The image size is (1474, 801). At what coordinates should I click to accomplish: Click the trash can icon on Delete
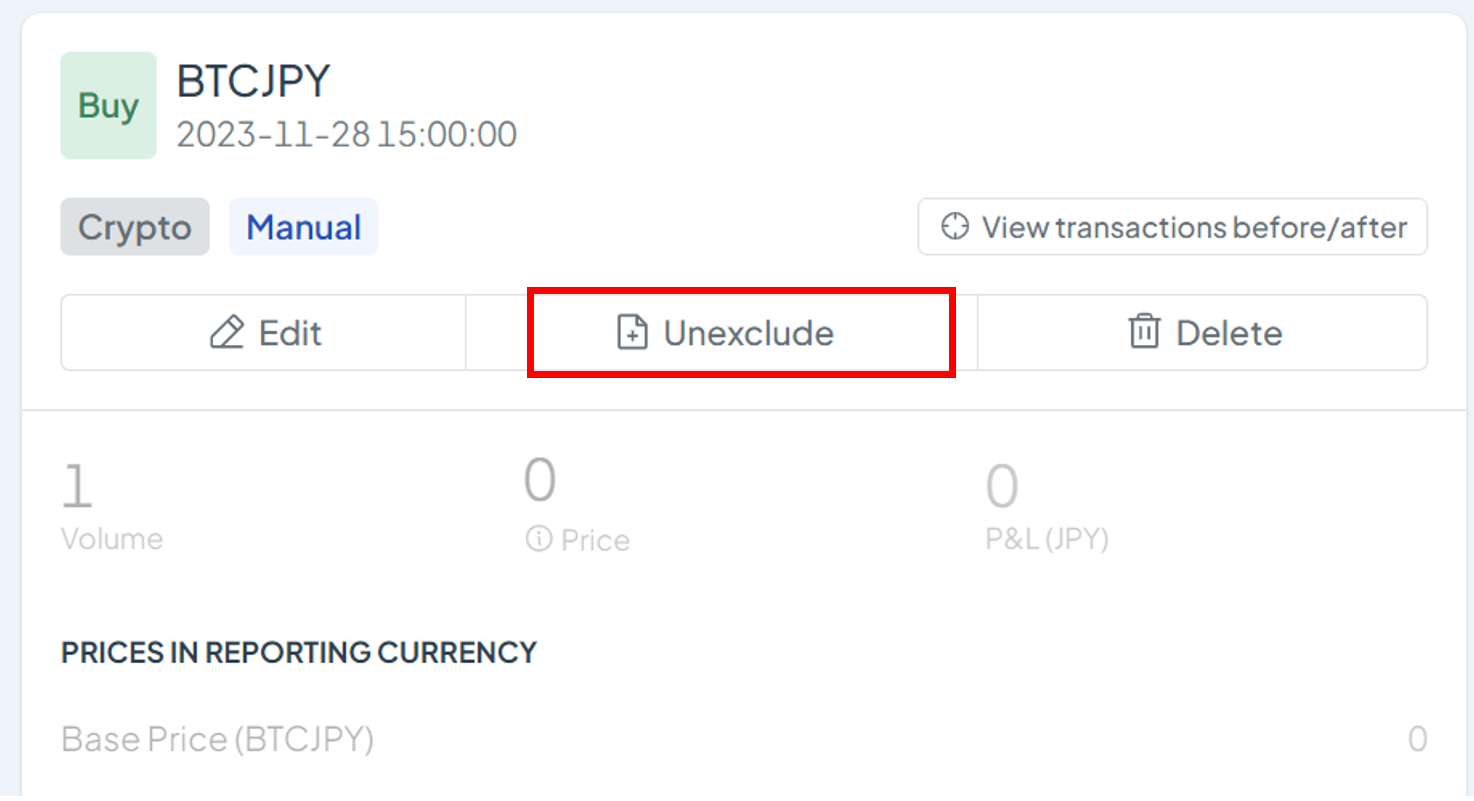(1143, 332)
